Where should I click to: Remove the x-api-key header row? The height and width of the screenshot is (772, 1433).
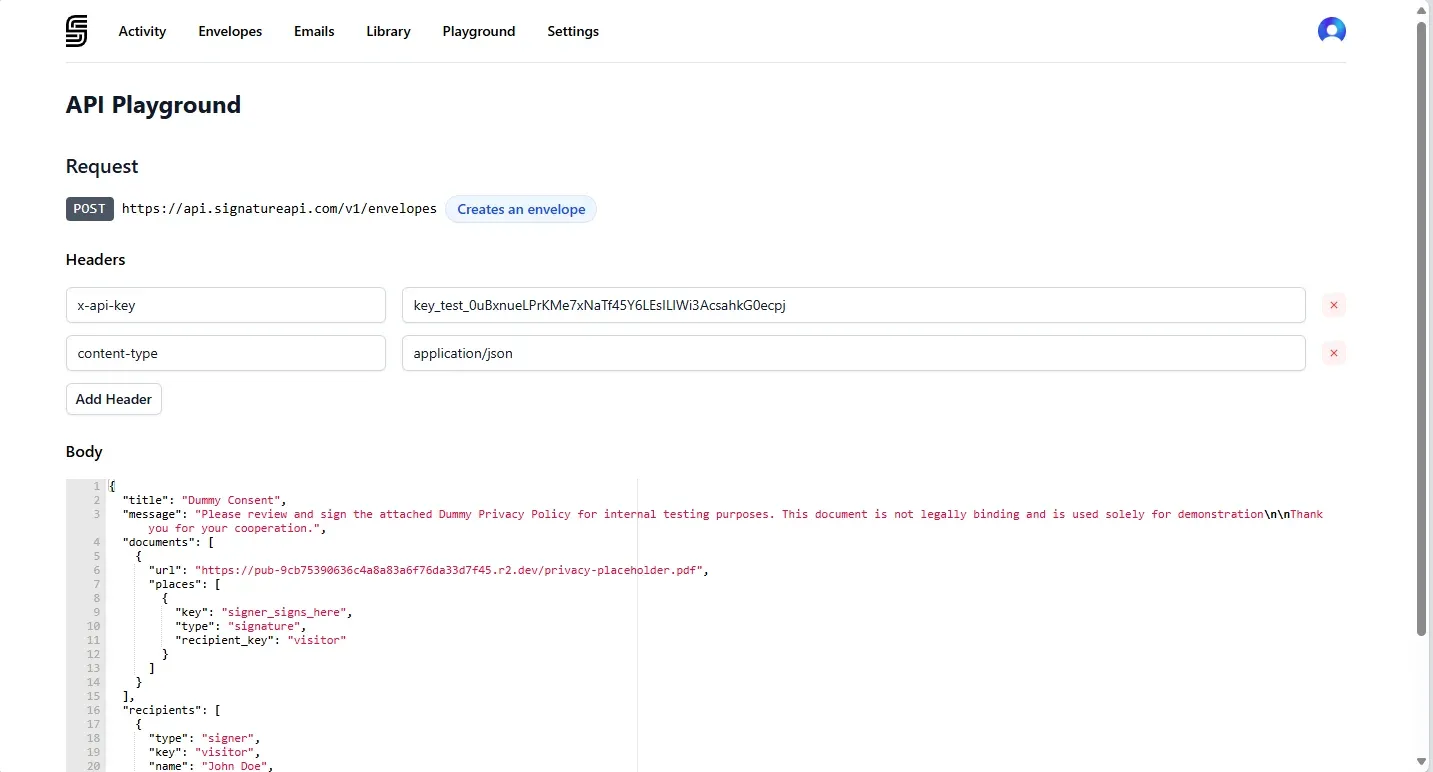1334,305
